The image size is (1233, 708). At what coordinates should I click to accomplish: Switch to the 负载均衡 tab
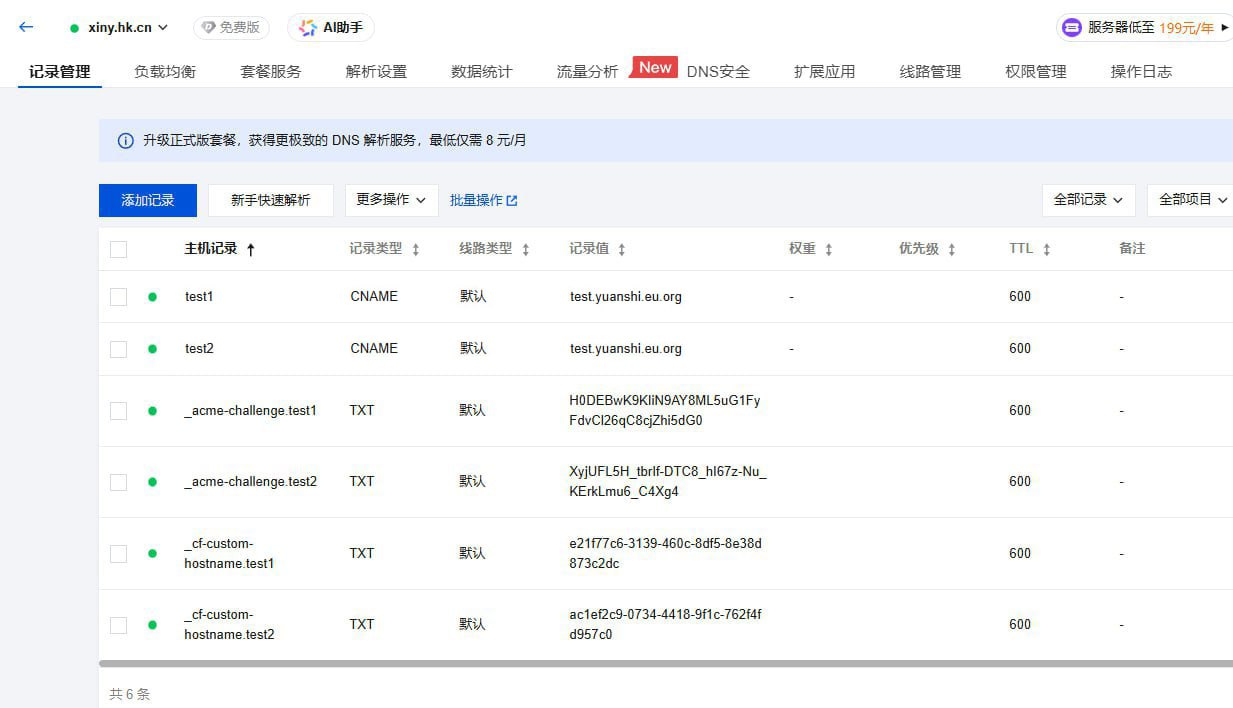[165, 72]
